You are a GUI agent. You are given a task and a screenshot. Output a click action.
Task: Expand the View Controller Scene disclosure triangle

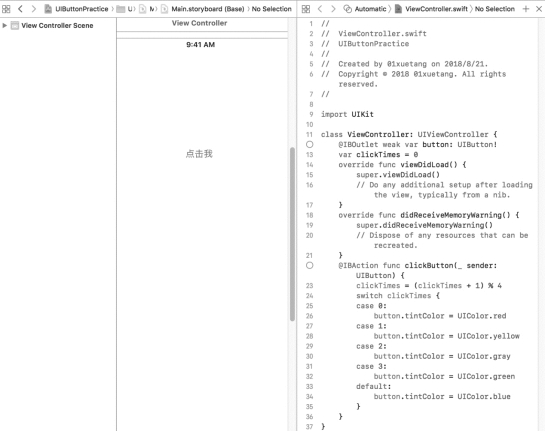click(x=5, y=25)
